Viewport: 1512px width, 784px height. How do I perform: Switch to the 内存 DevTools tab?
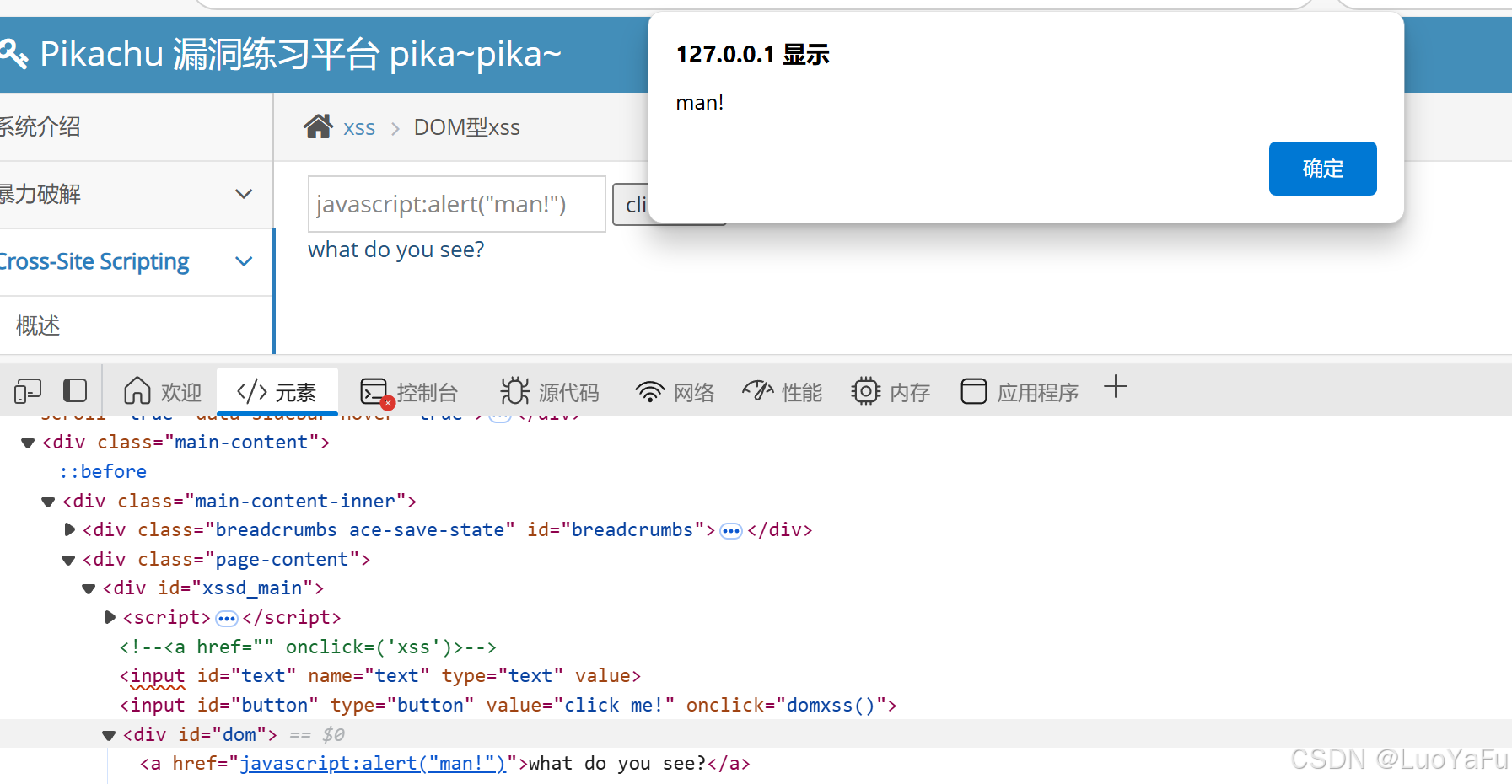tap(891, 392)
